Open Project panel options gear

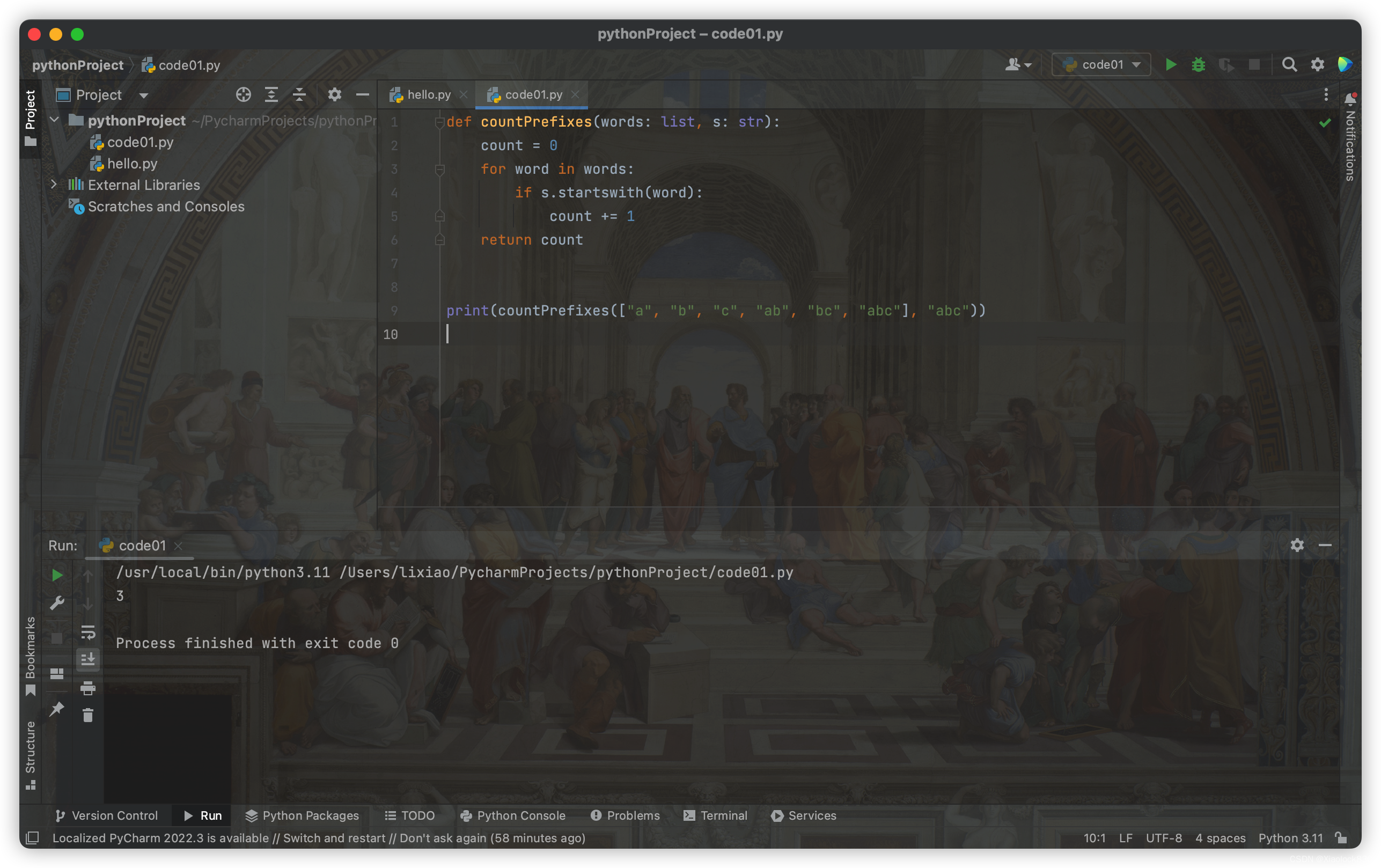[x=334, y=94]
